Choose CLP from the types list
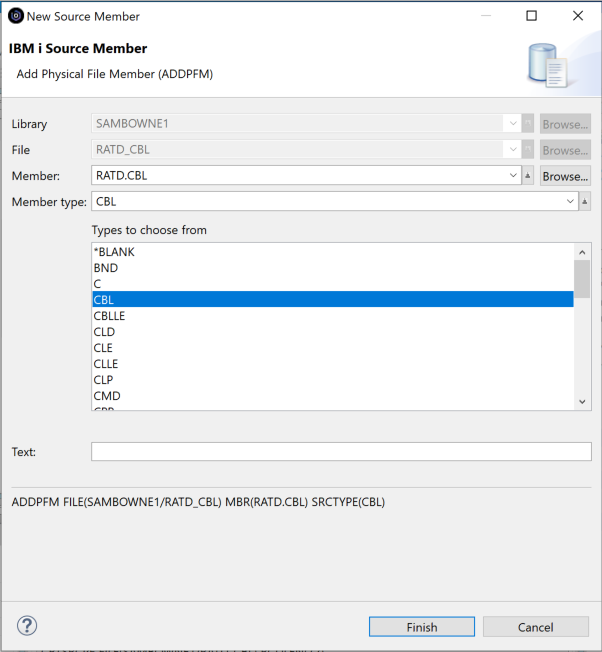Viewport: 602px width, 652px height. [104, 380]
